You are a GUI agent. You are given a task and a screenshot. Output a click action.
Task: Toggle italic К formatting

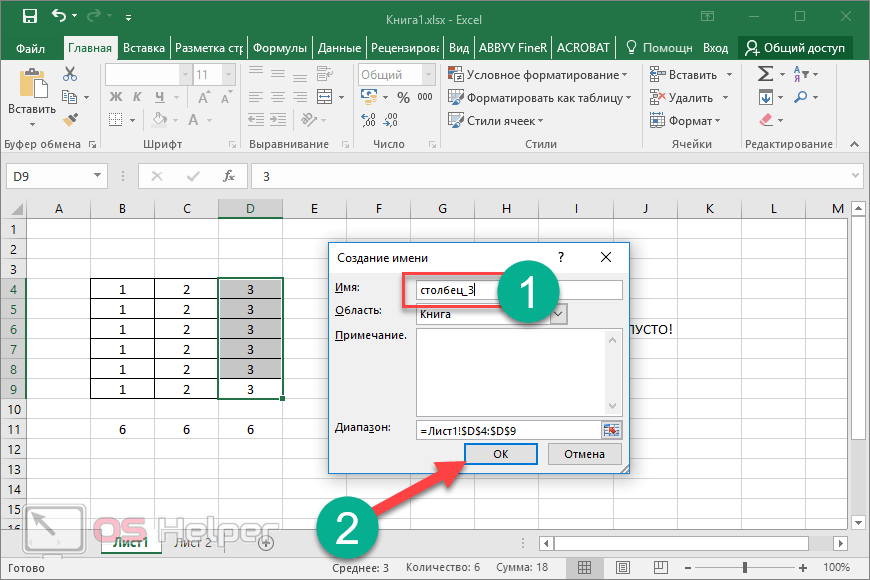(x=137, y=98)
